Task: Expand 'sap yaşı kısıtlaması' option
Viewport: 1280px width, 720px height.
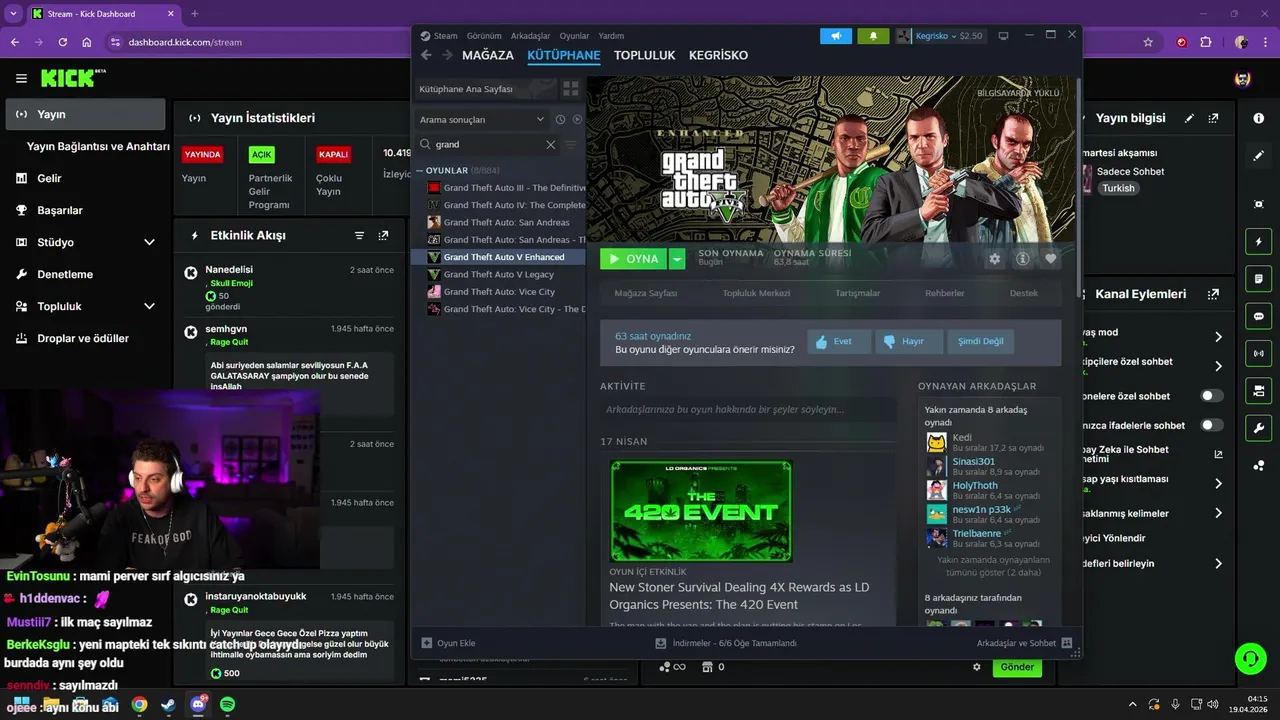Action: [x=1218, y=484]
